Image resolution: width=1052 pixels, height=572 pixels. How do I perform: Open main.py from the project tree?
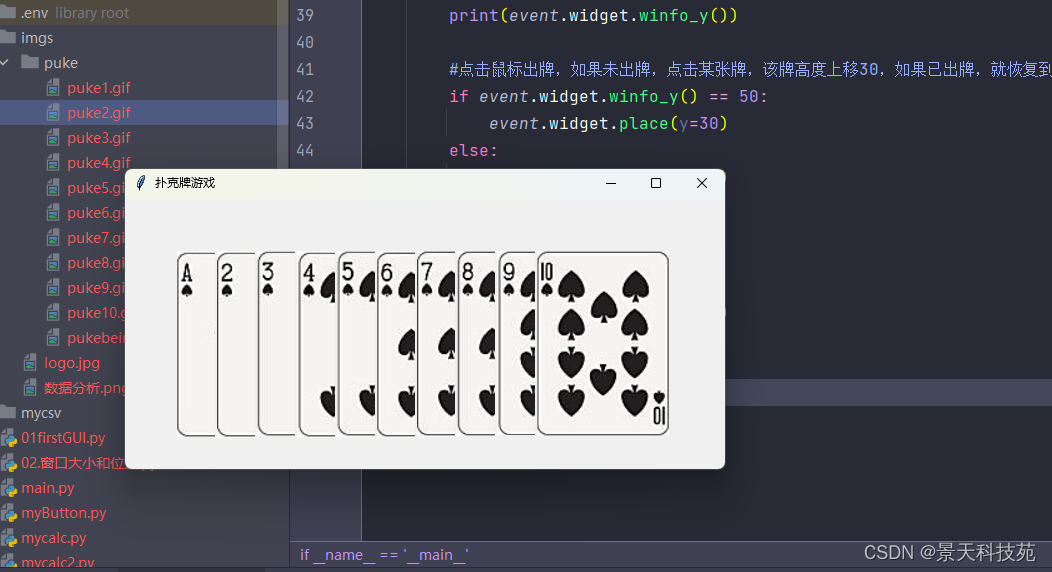[x=48, y=488]
